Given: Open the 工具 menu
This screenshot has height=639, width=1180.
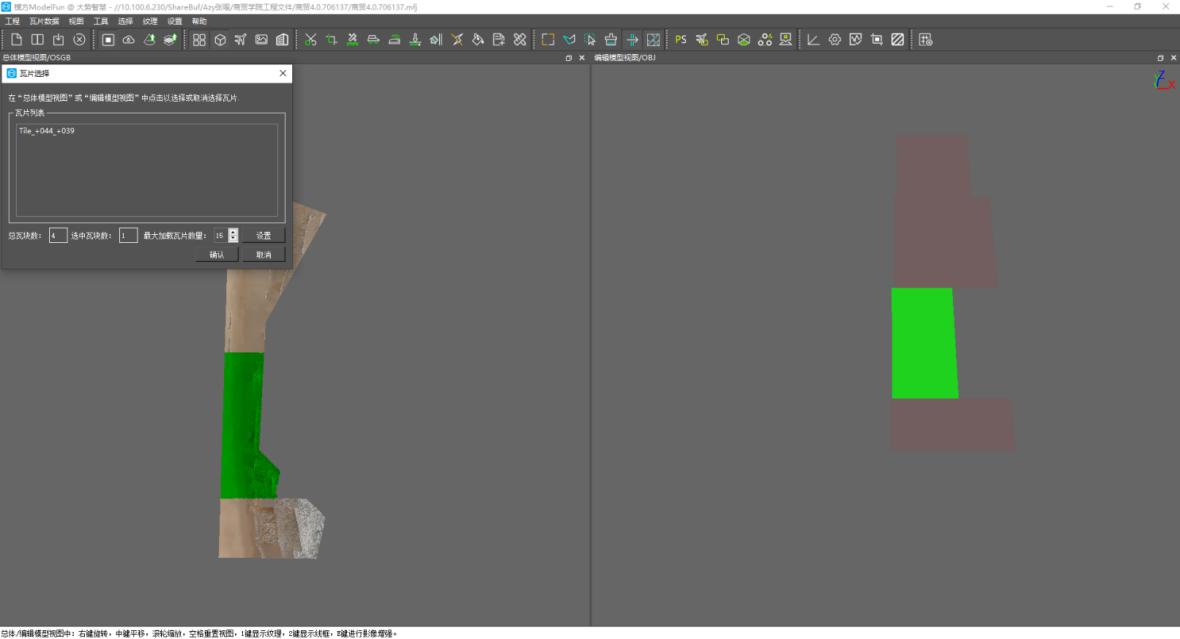Looking at the screenshot, I should click(101, 21).
